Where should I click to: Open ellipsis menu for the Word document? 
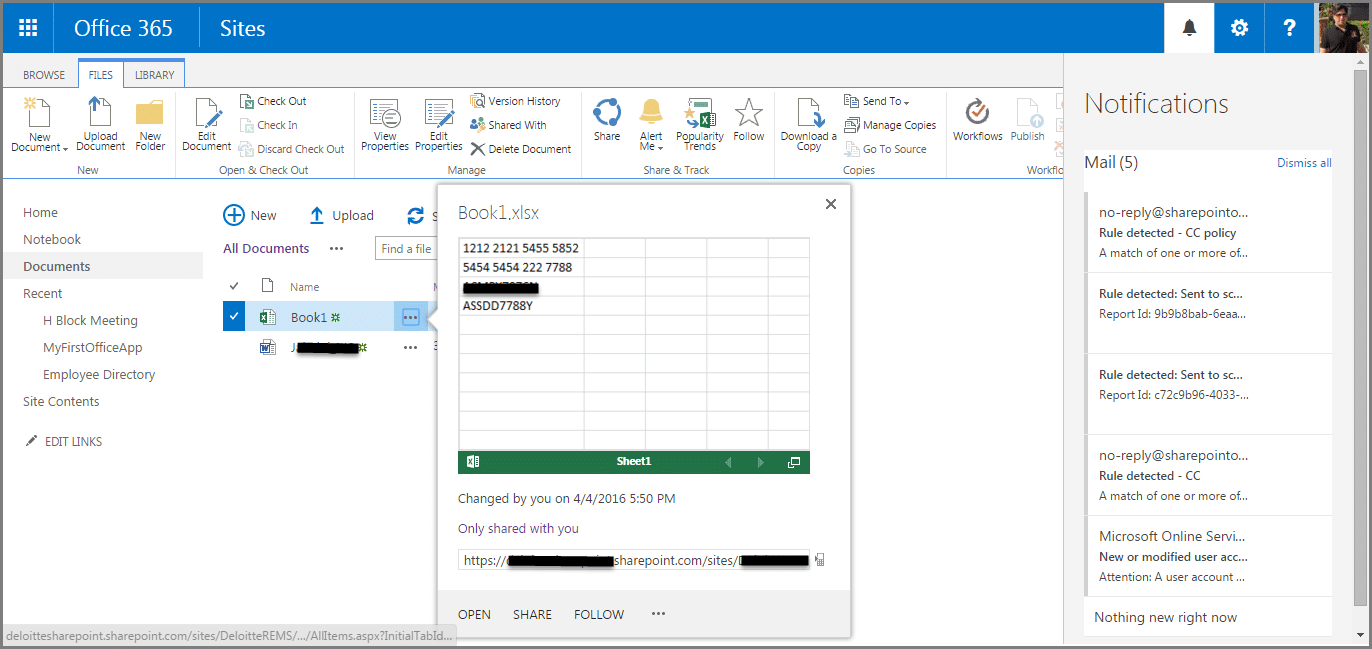click(x=410, y=347)
